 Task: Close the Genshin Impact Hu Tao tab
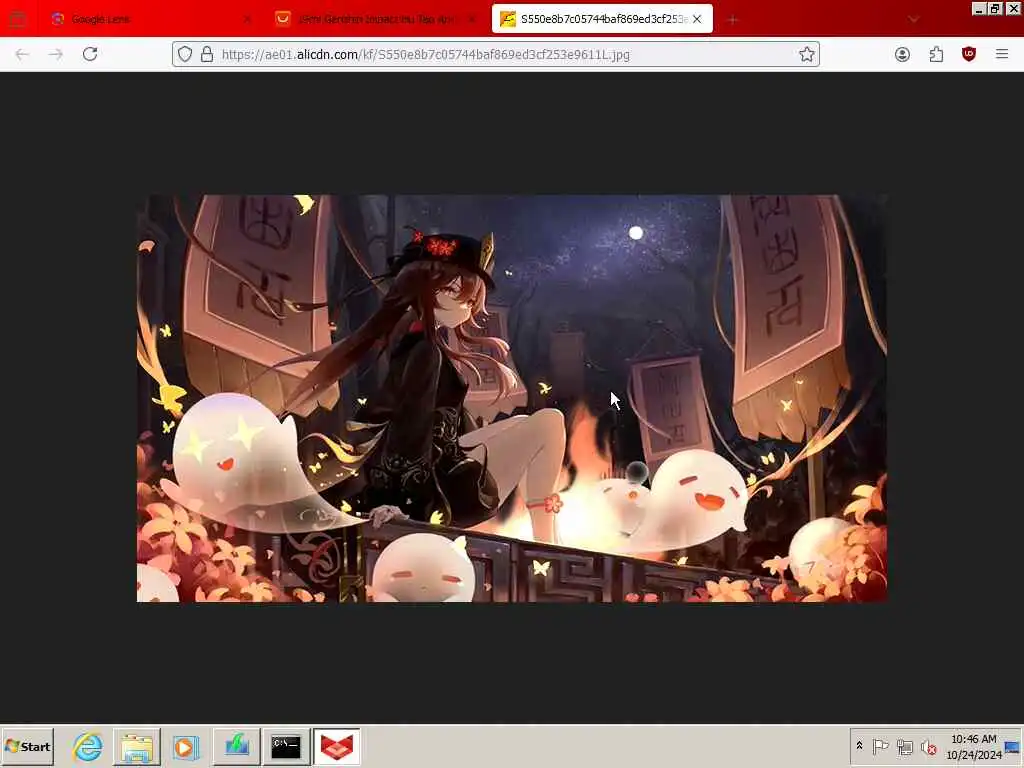pos(472,19)
